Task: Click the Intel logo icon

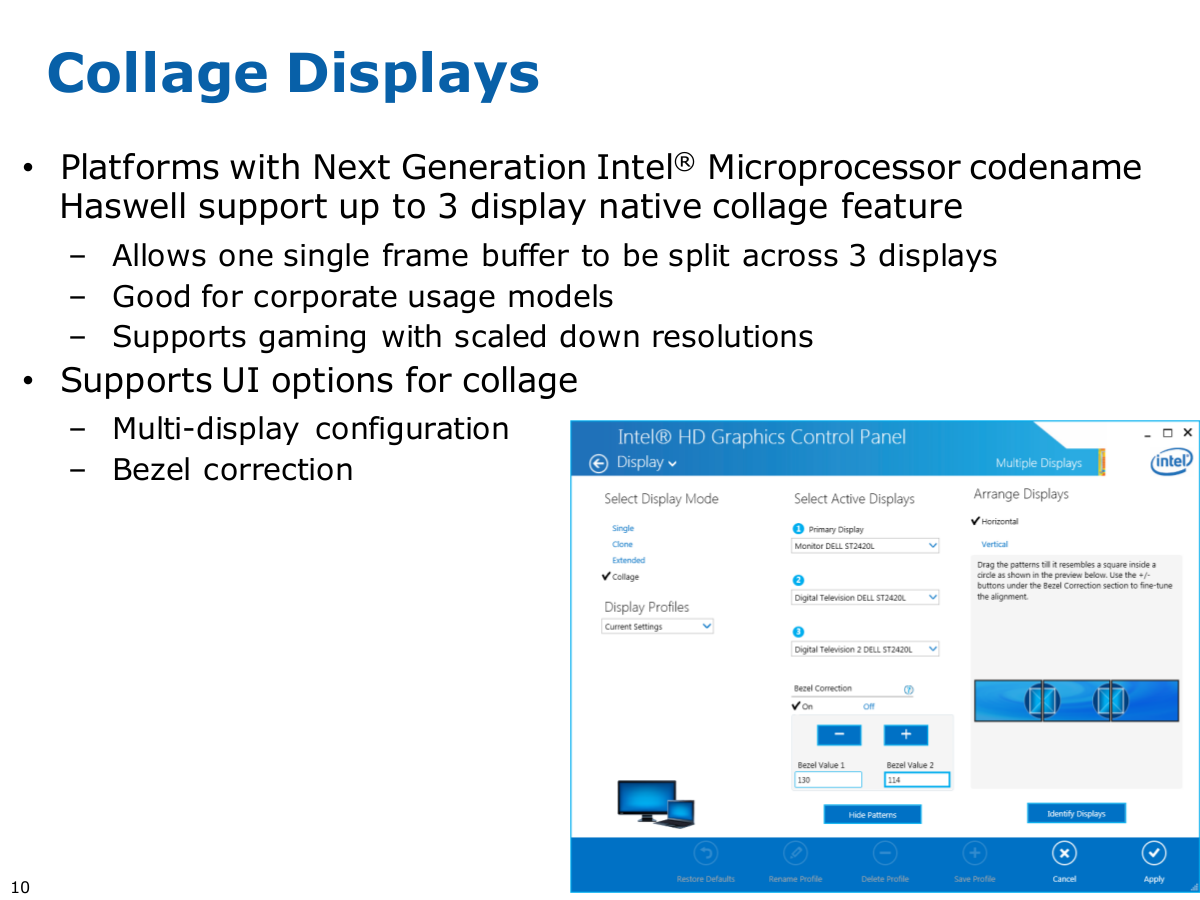Action: pyautogui.click(x=1170, y=461)
